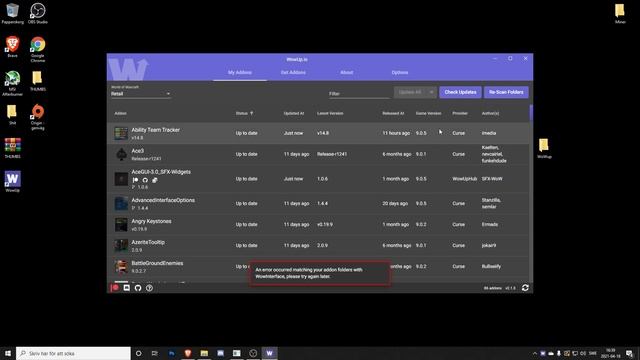Screen dimensions: 640x360
Task: Sort by the Updated At column header
Action: (294, 113)
